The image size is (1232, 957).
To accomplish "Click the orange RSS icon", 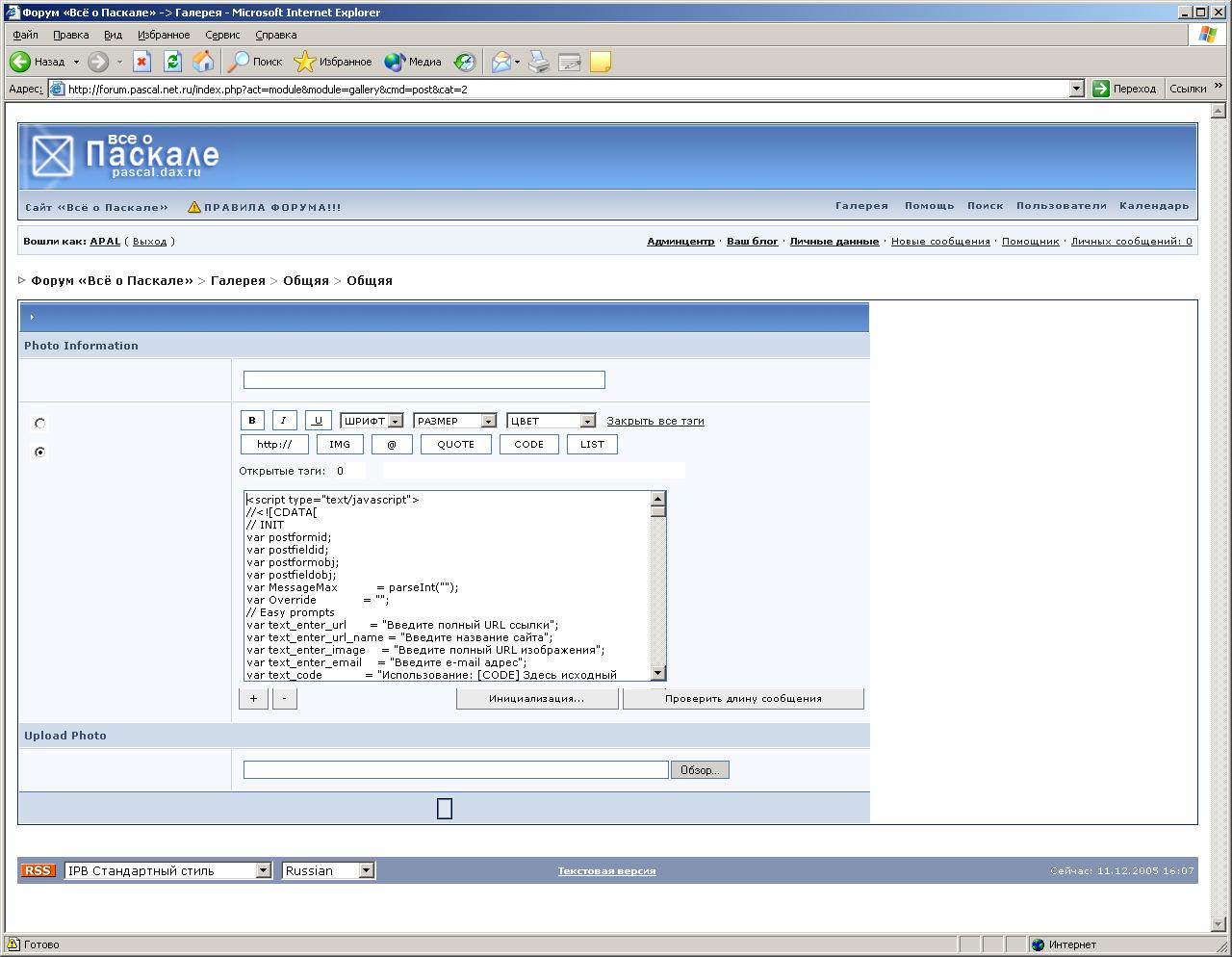I will click(x=38, y=870).
